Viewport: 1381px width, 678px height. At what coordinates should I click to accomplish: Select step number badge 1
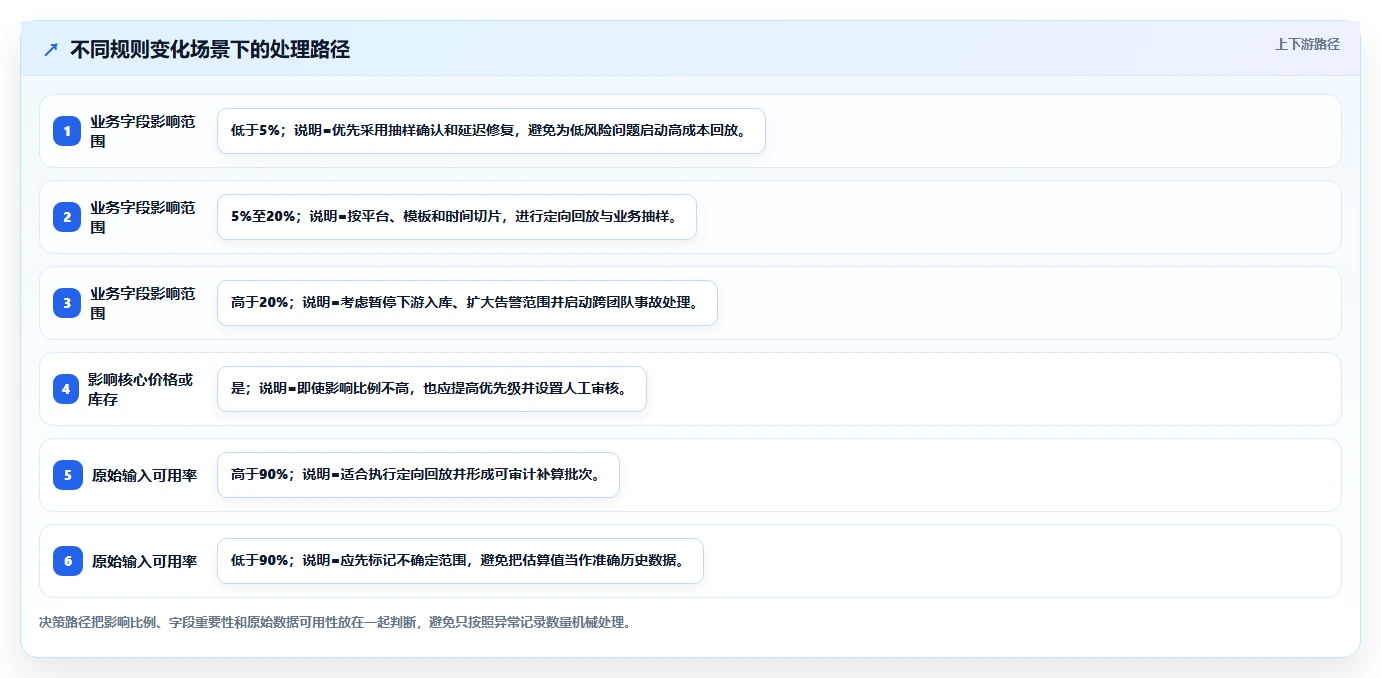pyautogui.click(x=67, y=131)
